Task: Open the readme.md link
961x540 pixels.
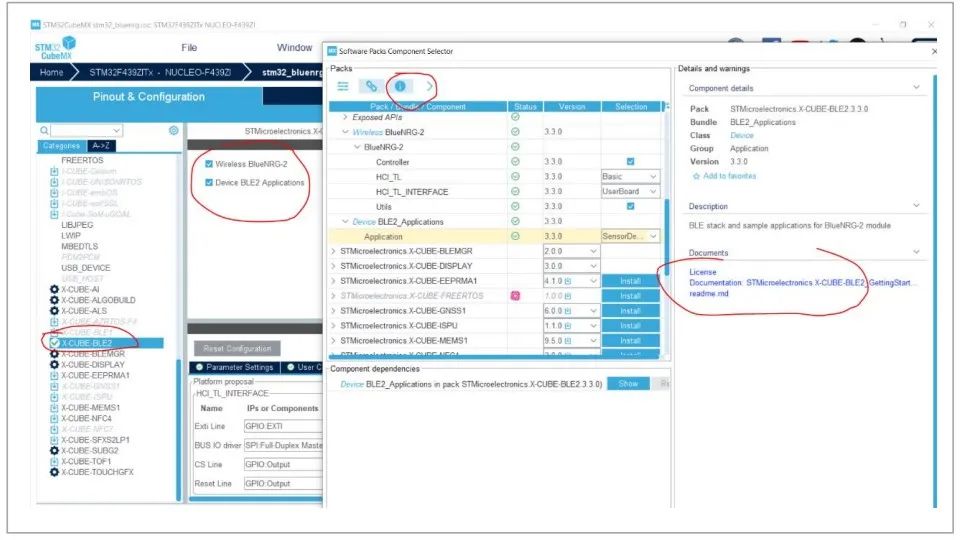Action: click(709, 294)
